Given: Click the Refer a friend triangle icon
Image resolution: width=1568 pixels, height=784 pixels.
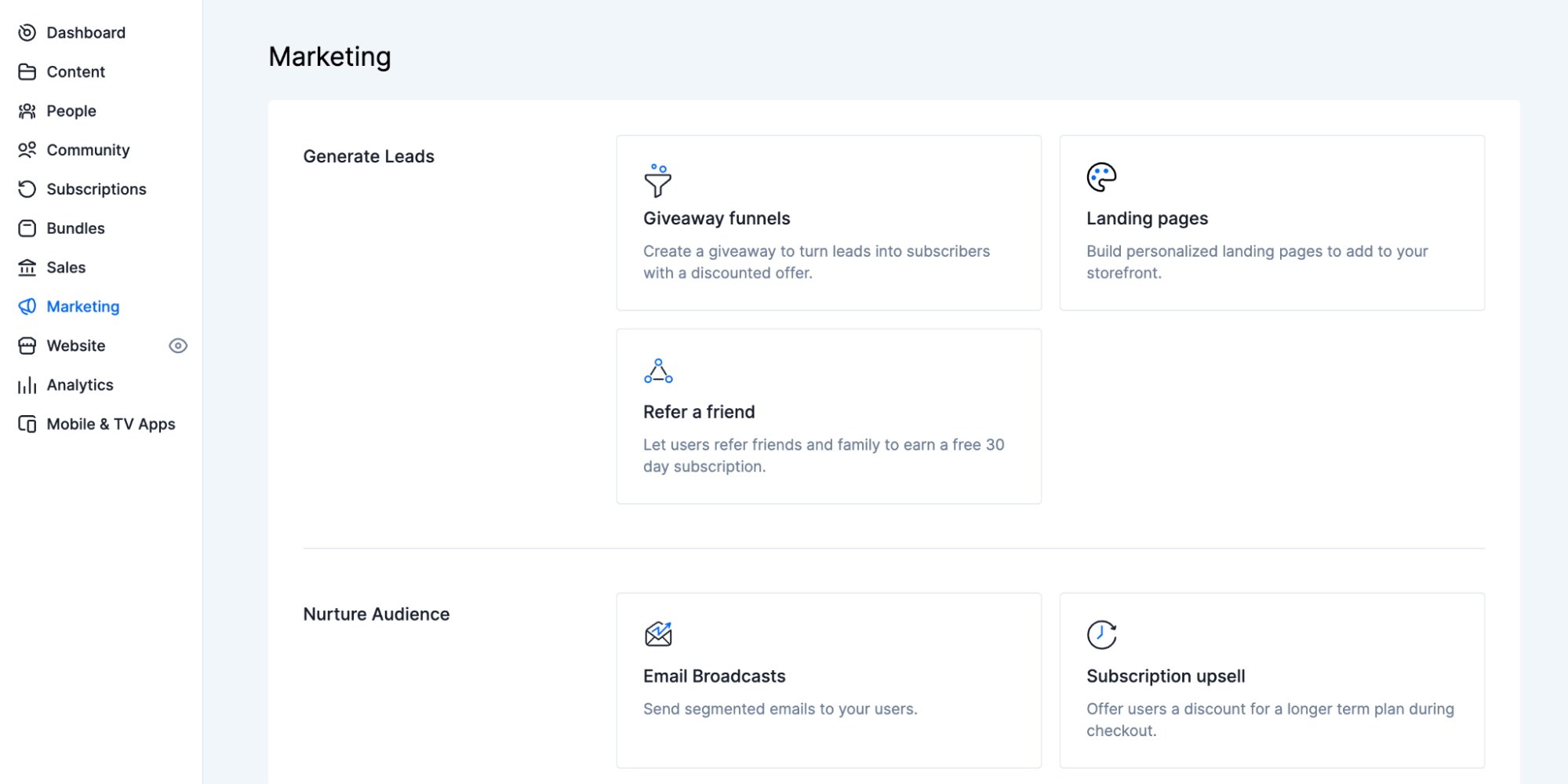Looking at the screenshot, I should (x=658, y=370).
